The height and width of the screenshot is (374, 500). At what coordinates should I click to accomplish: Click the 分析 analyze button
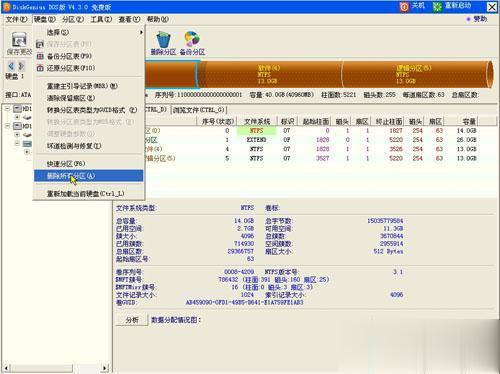(132, 320)
